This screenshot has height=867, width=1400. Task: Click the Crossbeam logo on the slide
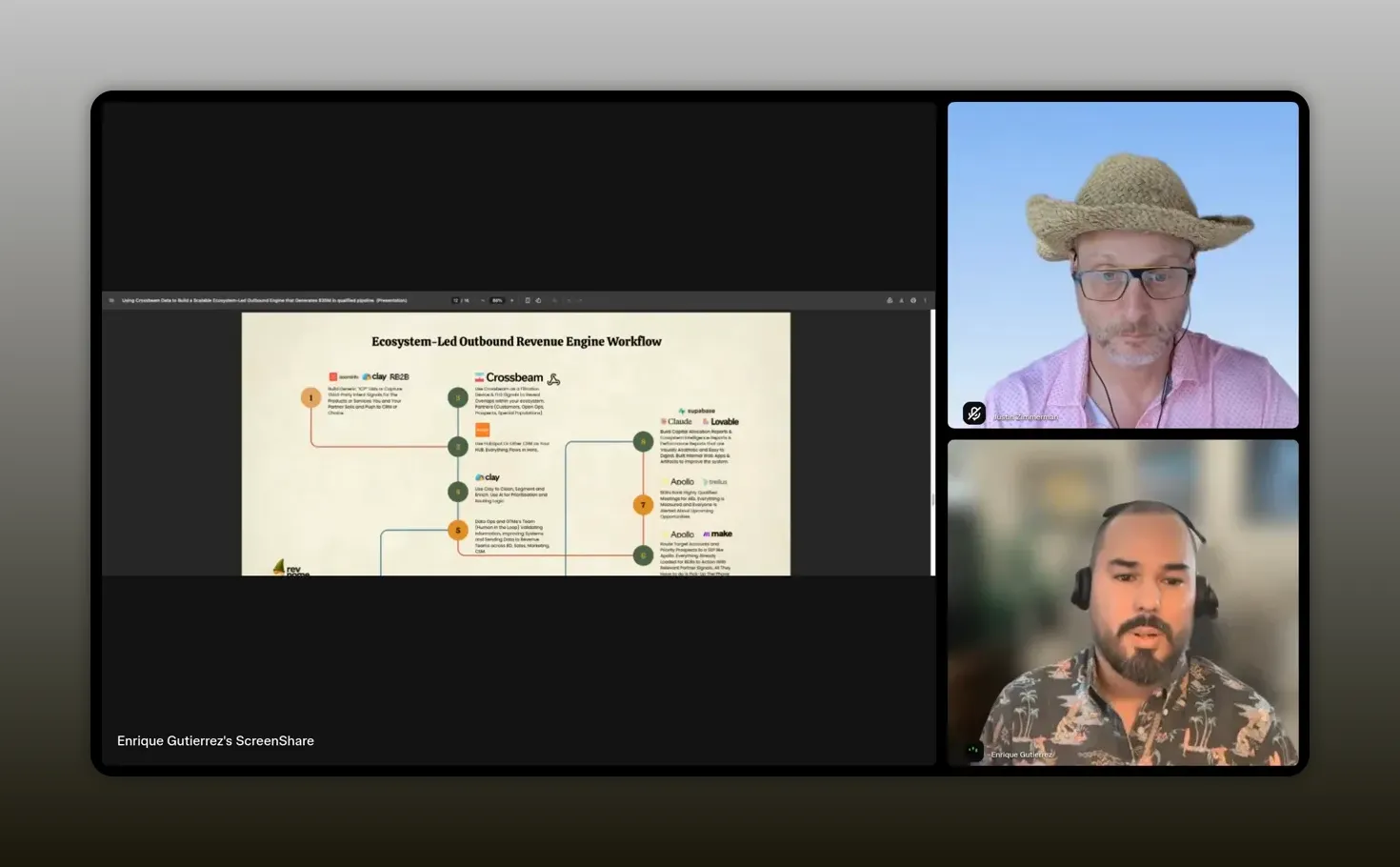pos(509,377)
